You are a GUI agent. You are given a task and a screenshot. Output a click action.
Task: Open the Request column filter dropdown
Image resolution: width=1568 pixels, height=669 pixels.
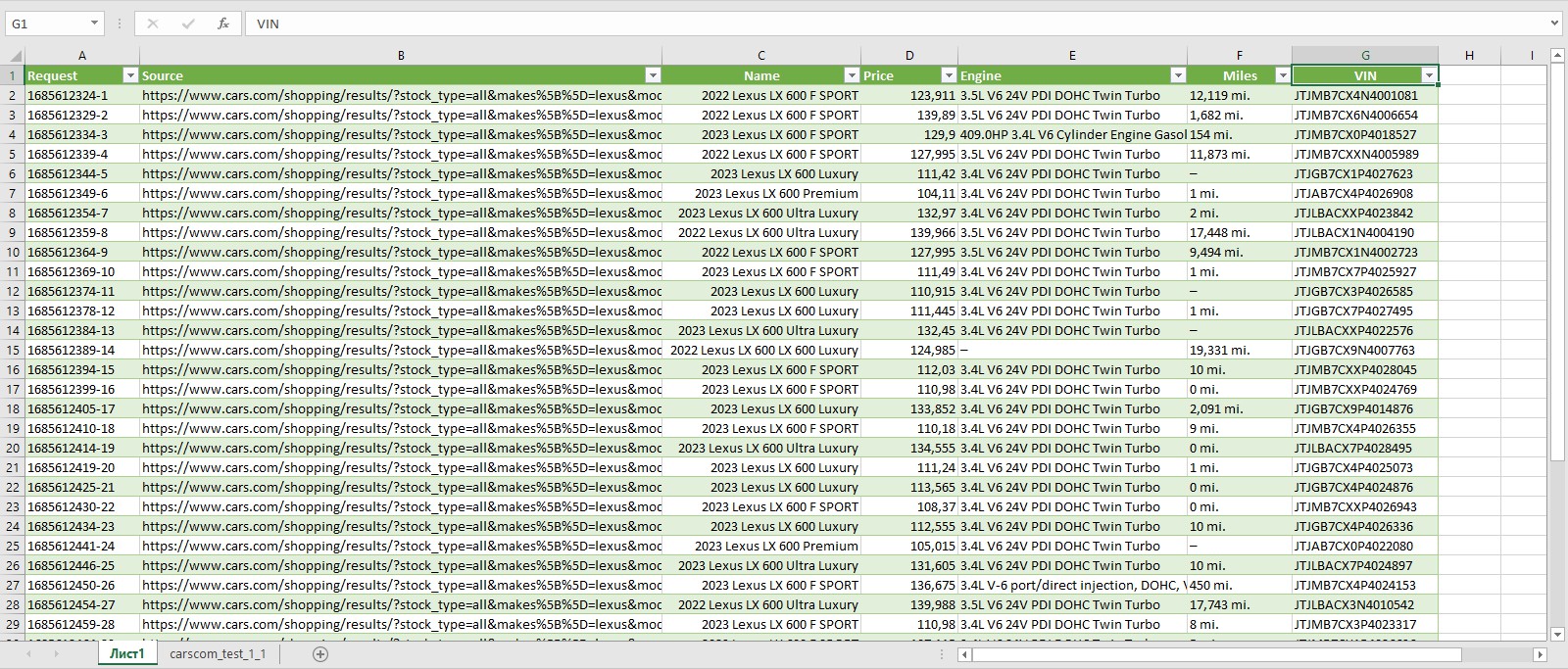point(130,75)
